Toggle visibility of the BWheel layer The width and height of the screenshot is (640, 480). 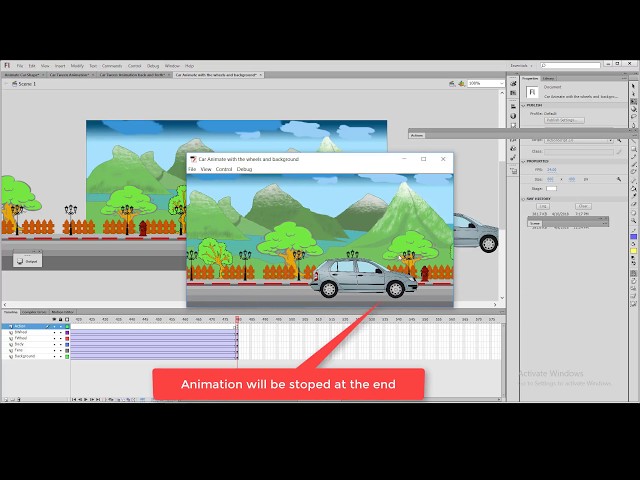pyautogui.click(x=54, y=333)
